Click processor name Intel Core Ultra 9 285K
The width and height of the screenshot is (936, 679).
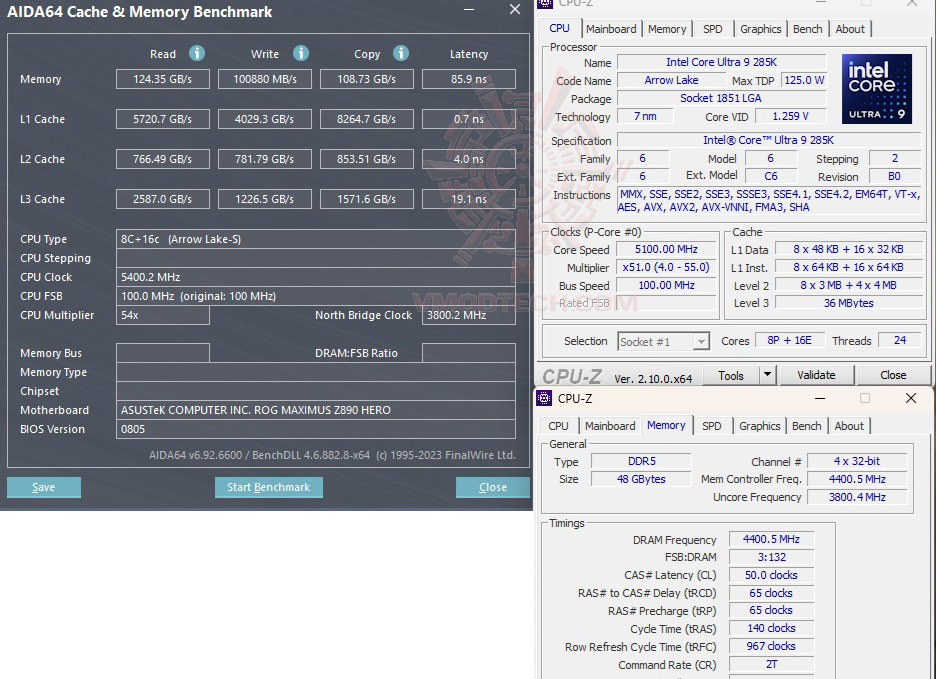tap(722, 62)
